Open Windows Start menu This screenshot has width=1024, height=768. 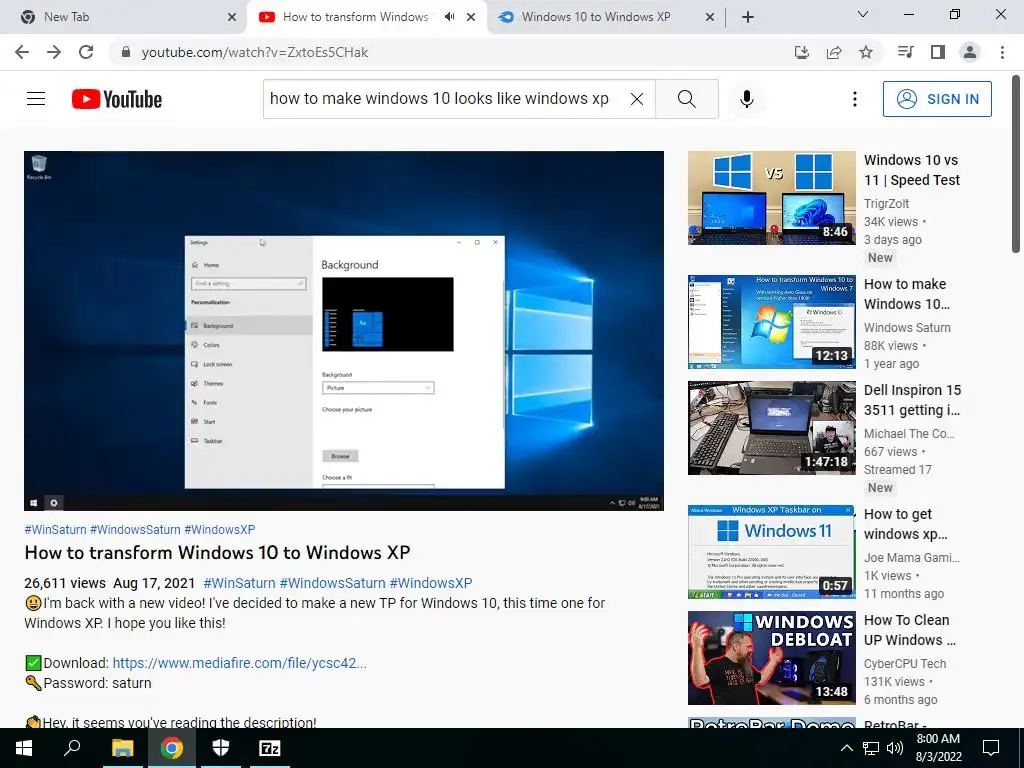click(x=24, y=748)
